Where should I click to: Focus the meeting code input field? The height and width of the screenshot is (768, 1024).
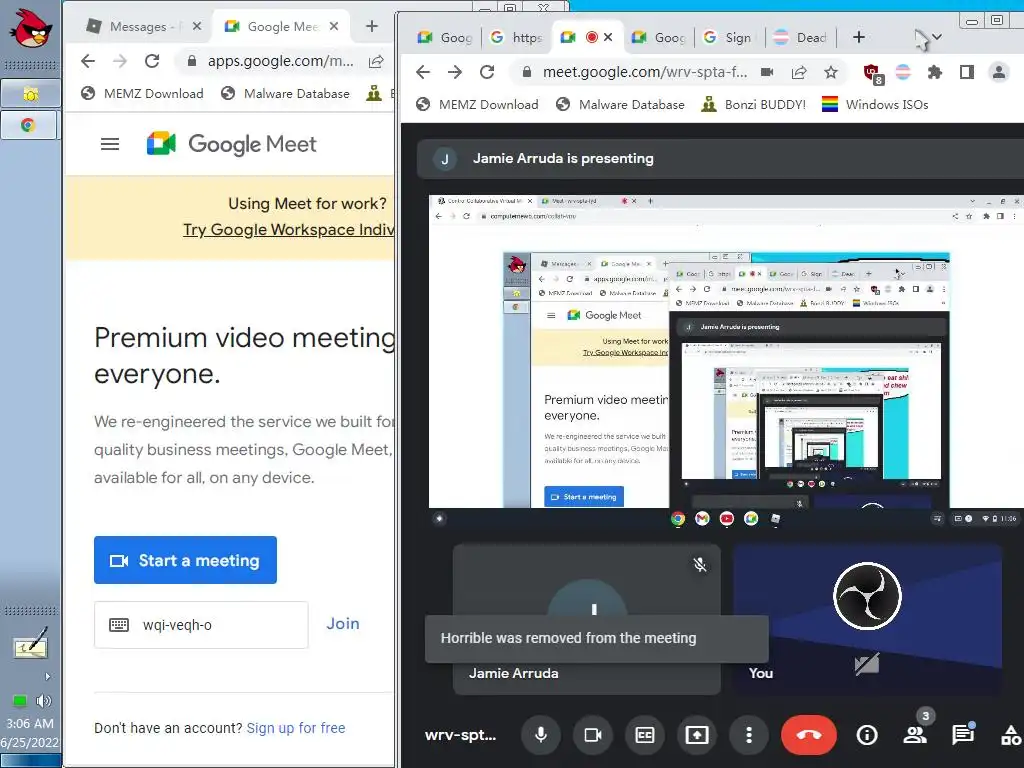point(201,625)
